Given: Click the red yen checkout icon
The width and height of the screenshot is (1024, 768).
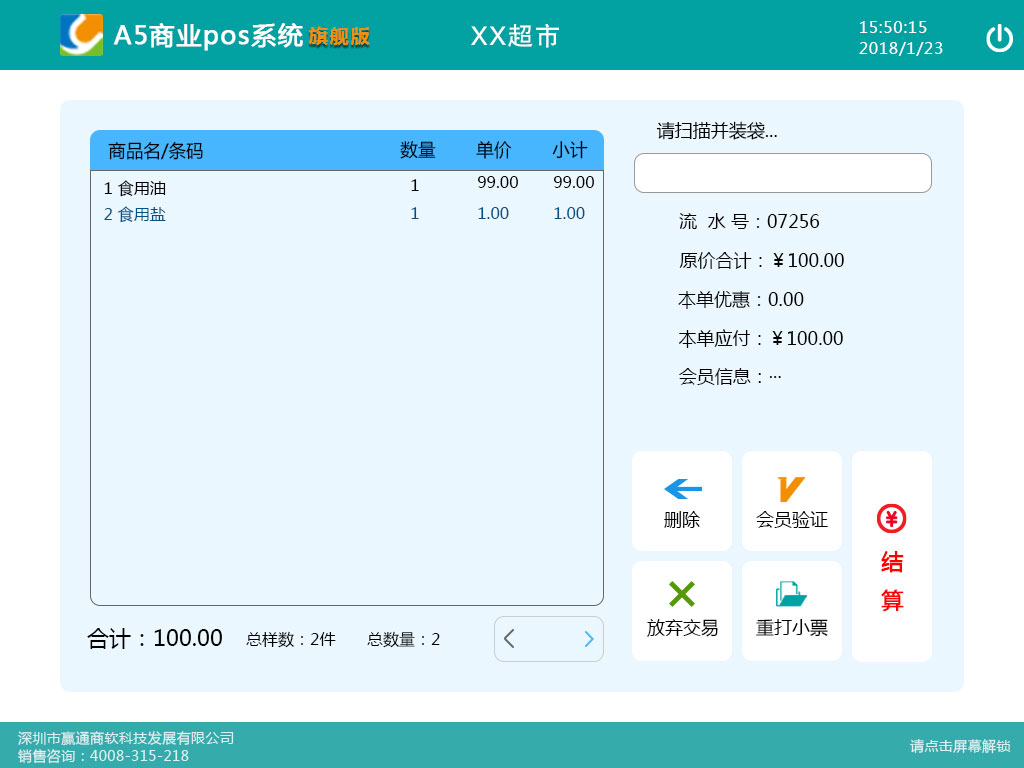Looking at the screenshot, I should pos(891,518).
